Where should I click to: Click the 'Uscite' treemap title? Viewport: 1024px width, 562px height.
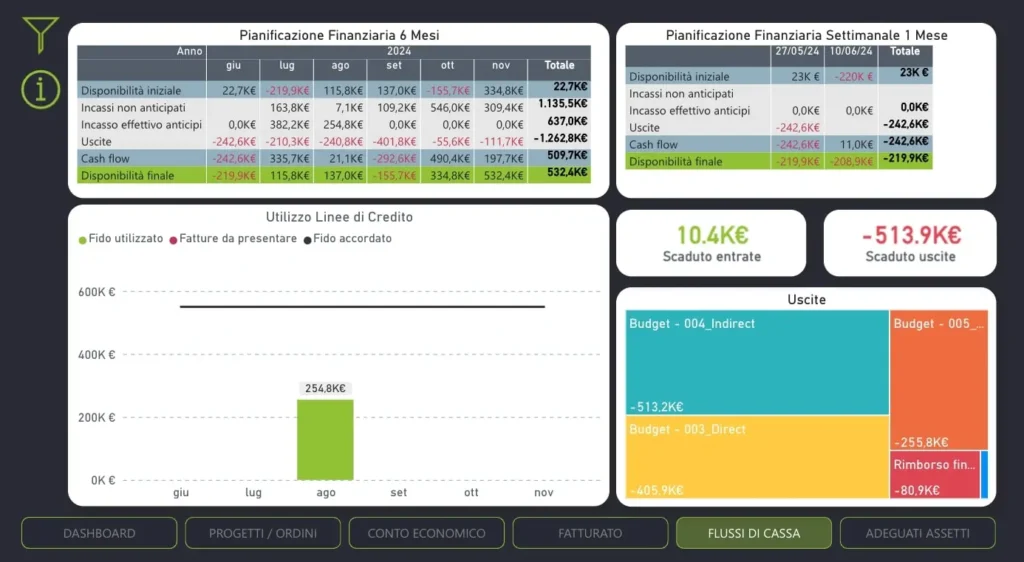click(807, 300)
